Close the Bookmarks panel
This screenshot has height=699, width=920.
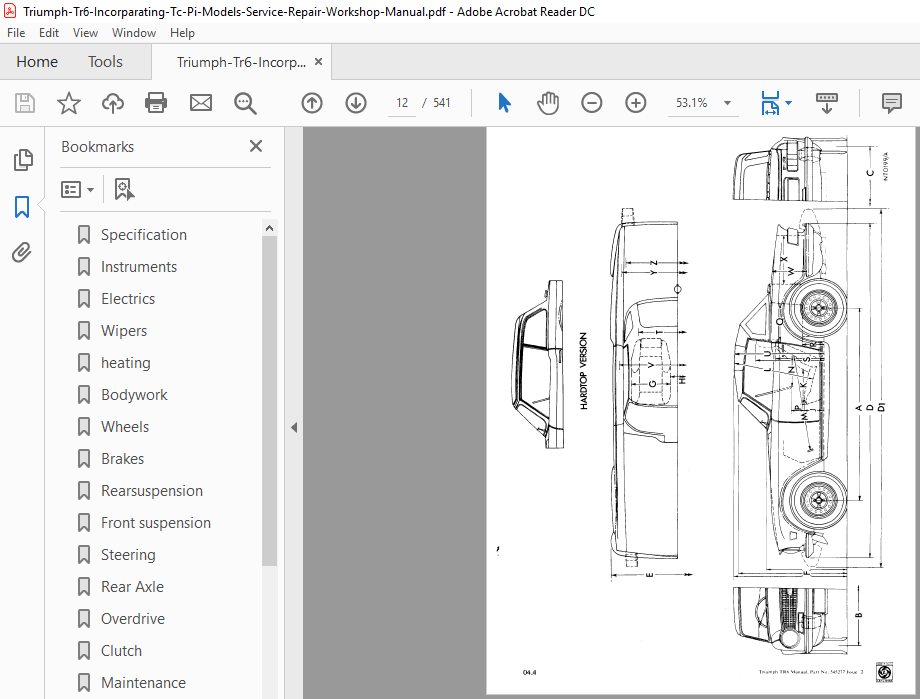(x=256, y=146)
